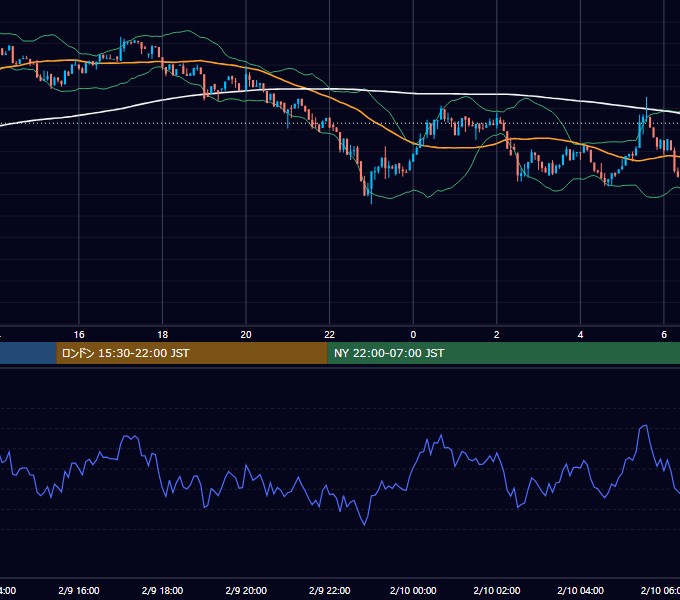Click the hour 2 axis tick label
Viewport: 680px width, 600px height.
tap(497, 334)
